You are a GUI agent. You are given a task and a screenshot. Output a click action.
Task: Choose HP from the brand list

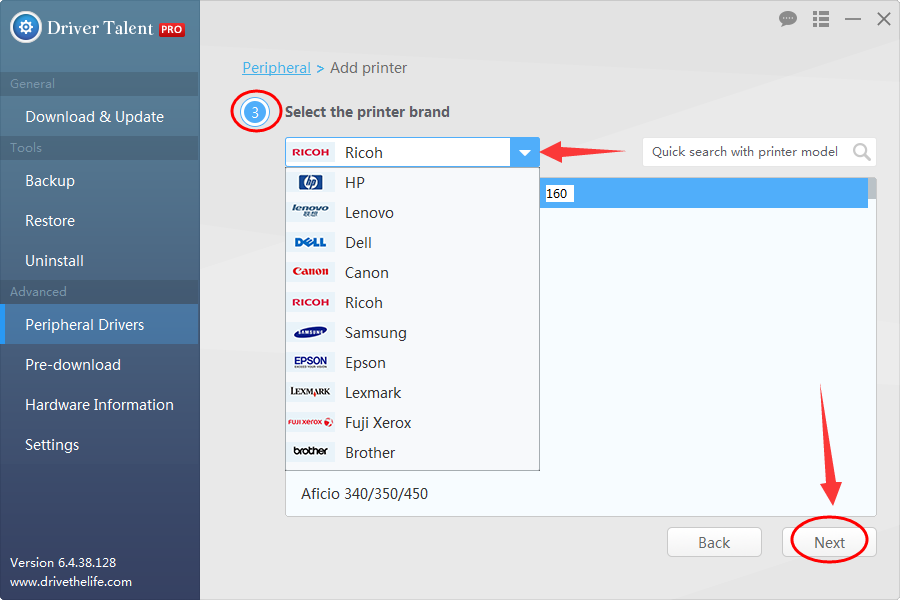(412, 183)
